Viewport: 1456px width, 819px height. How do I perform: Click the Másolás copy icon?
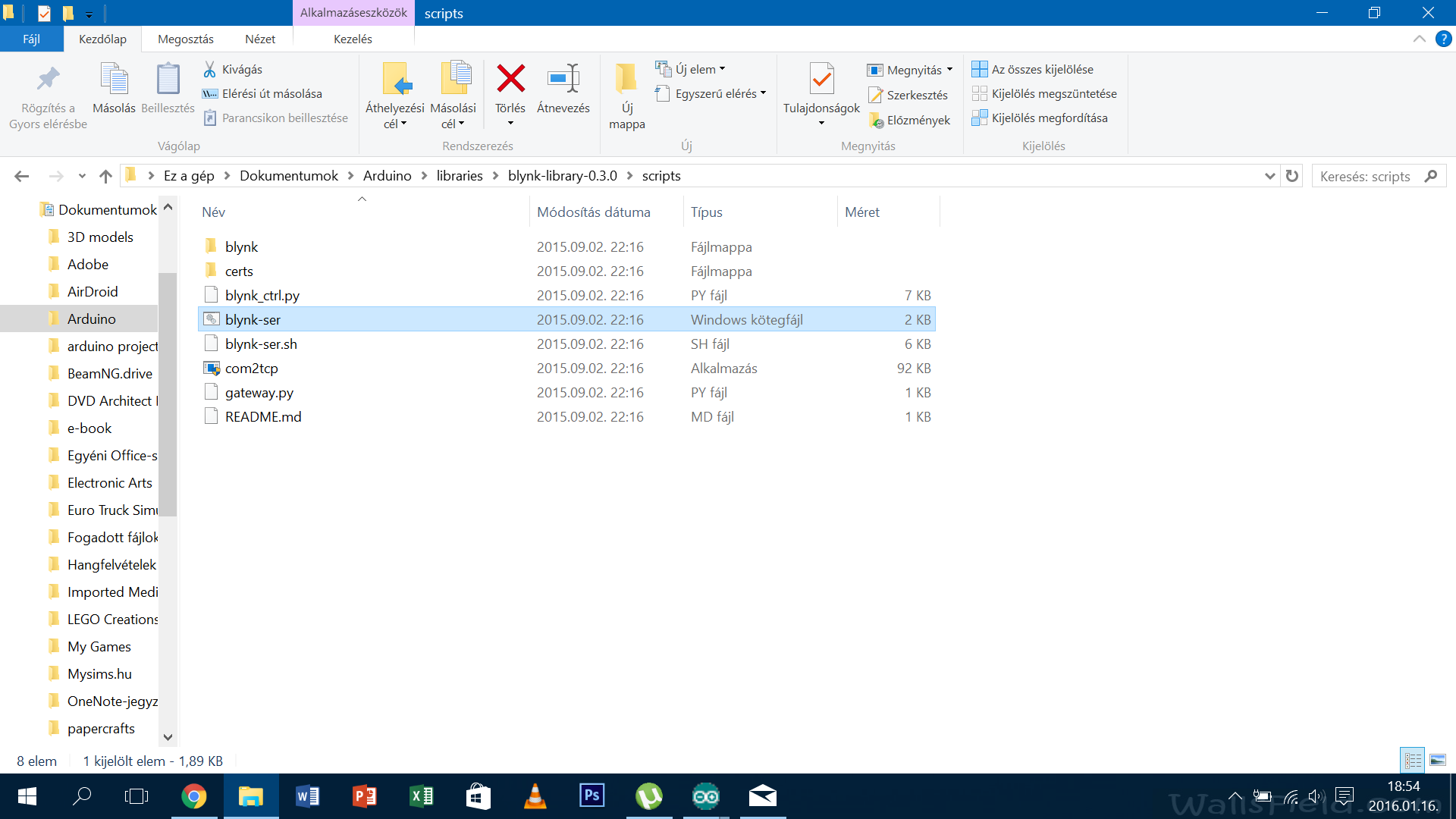[114, 79]
